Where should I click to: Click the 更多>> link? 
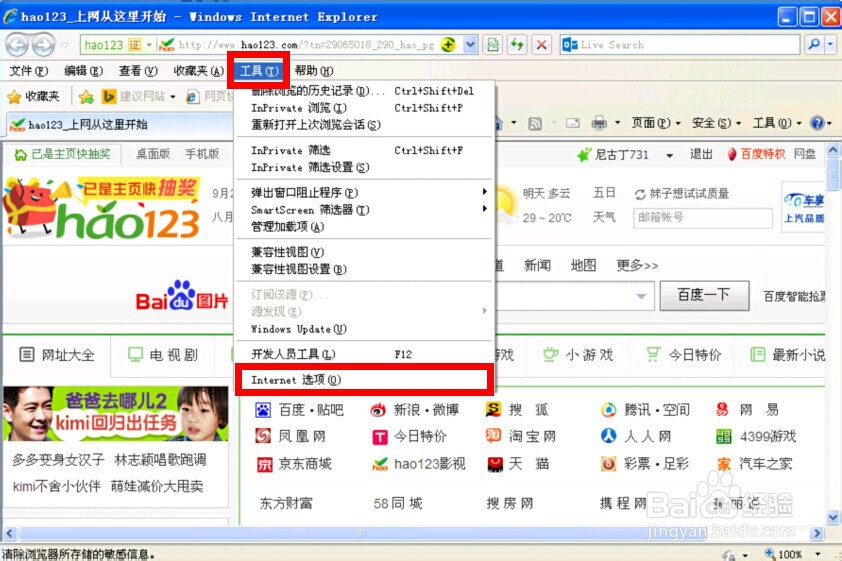(637, 265)
